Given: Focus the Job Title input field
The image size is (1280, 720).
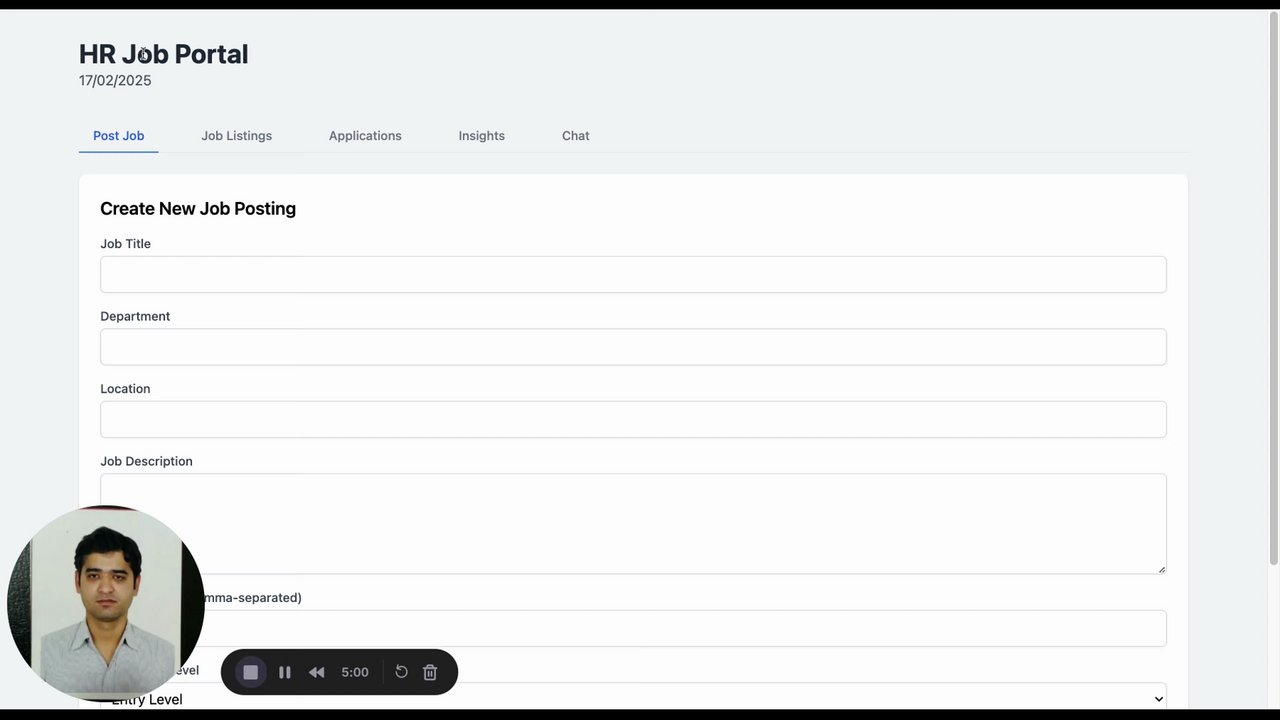Looking at the screenshot, I should pyautogui.click(x=633, y=274).
